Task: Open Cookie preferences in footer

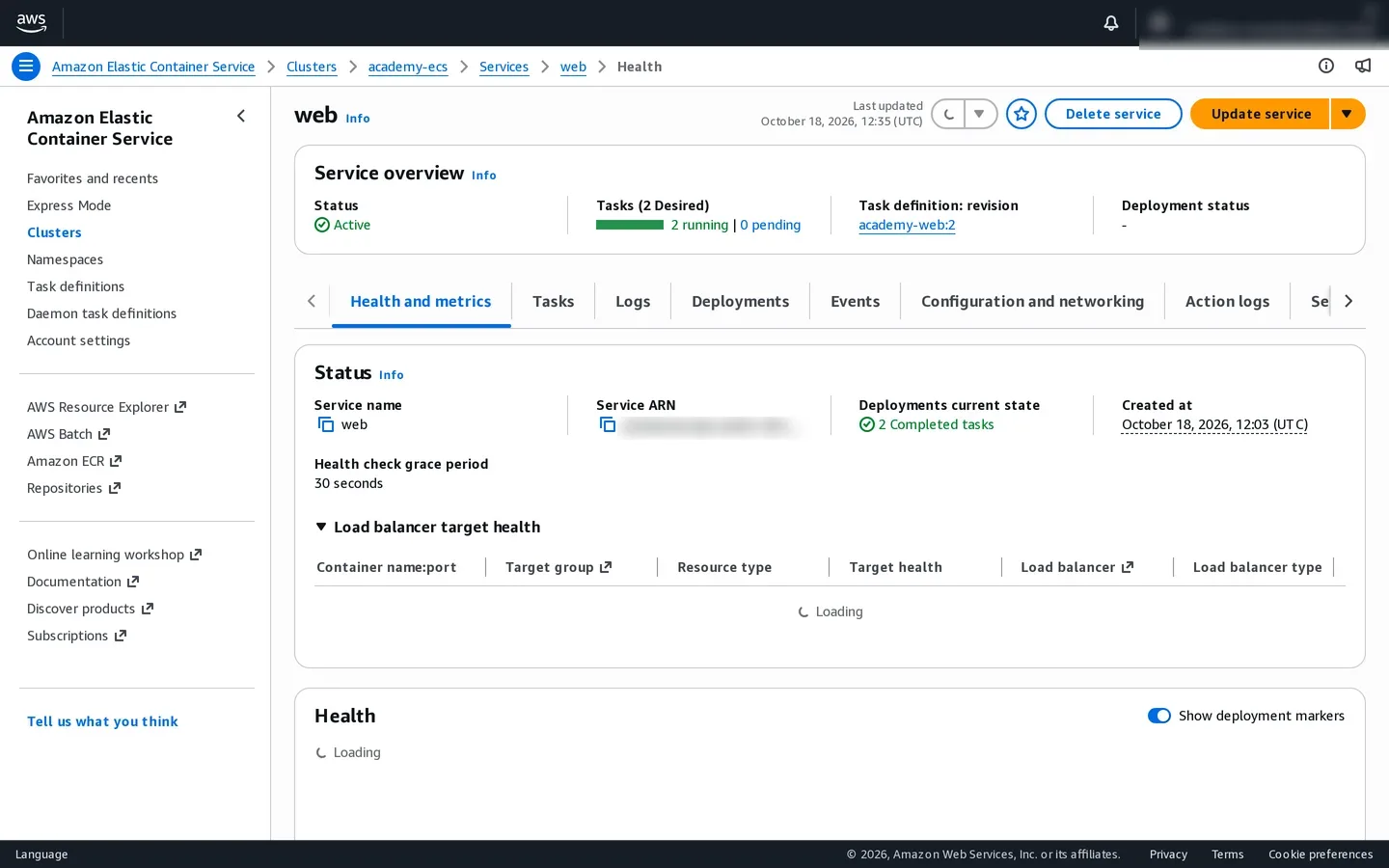Action: point(1321,854)
